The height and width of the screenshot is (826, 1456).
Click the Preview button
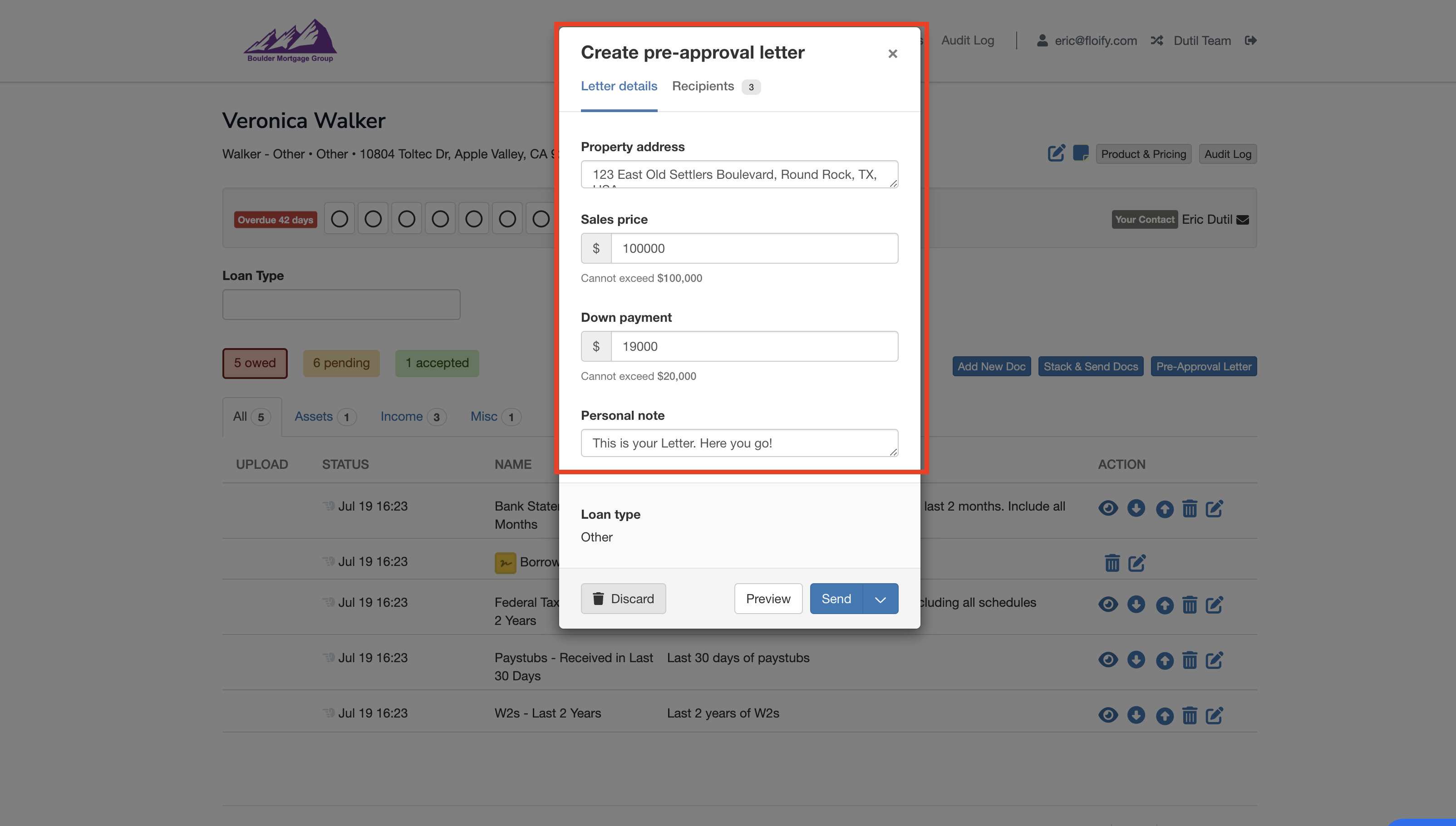click(x=767, y=599)
